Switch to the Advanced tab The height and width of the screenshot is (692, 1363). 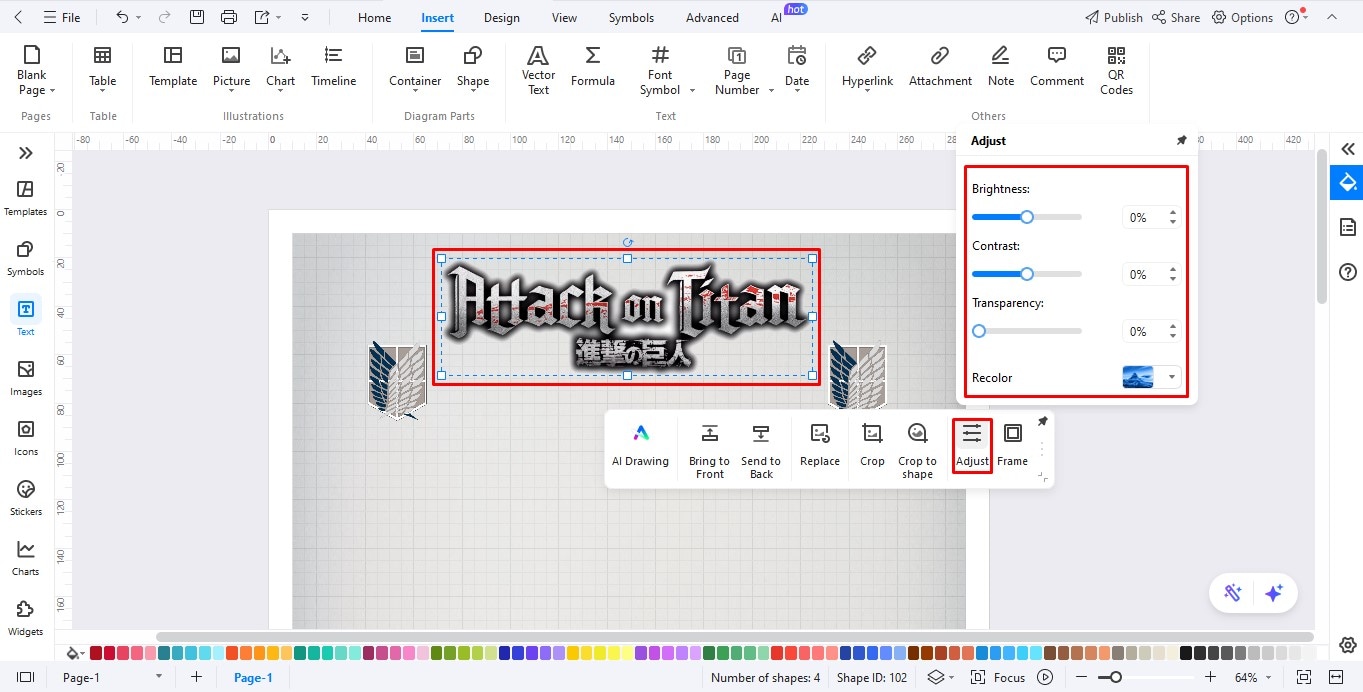point(712,18)
